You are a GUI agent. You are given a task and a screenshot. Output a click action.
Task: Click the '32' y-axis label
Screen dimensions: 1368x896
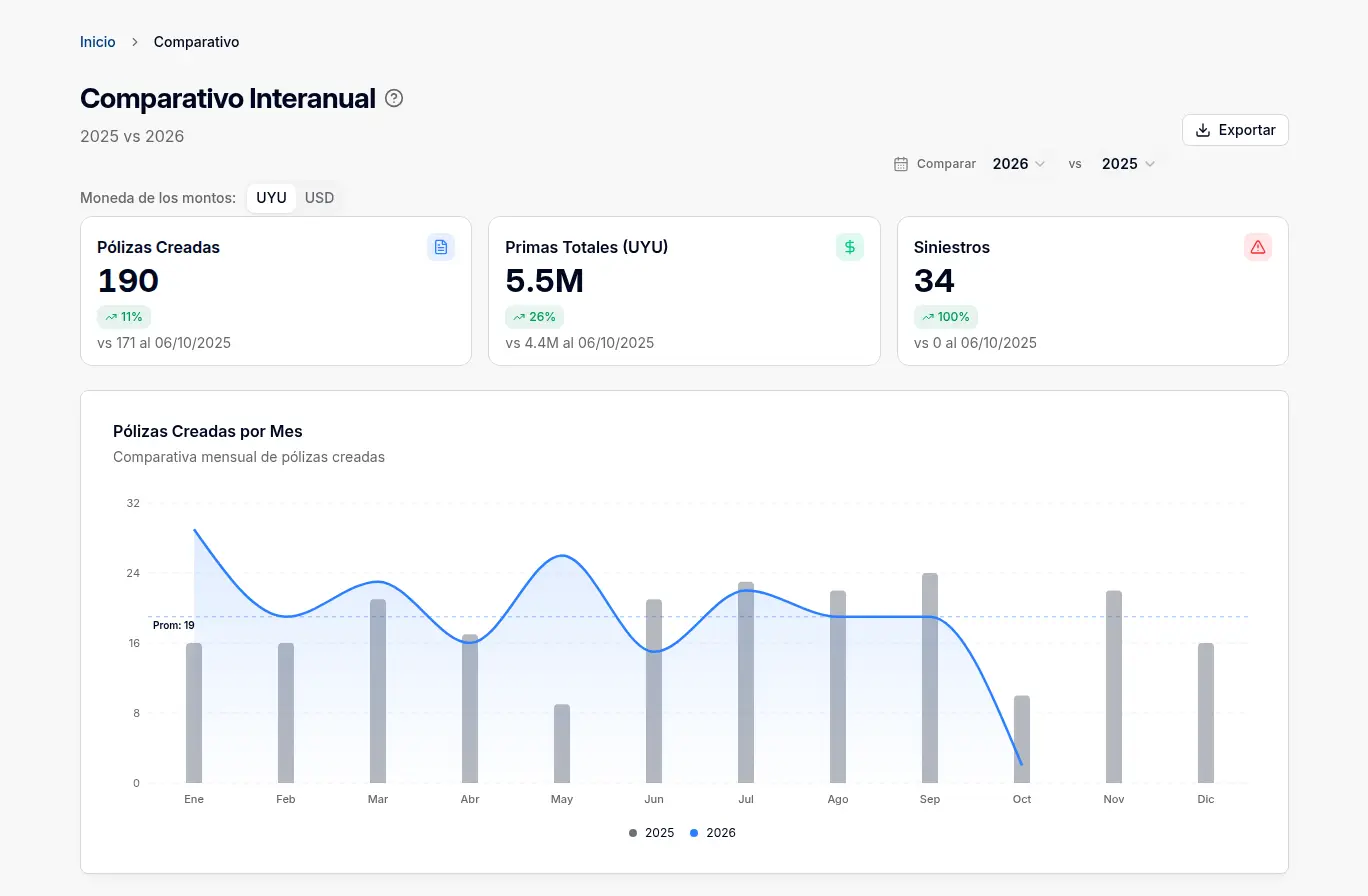click(134, 503)
